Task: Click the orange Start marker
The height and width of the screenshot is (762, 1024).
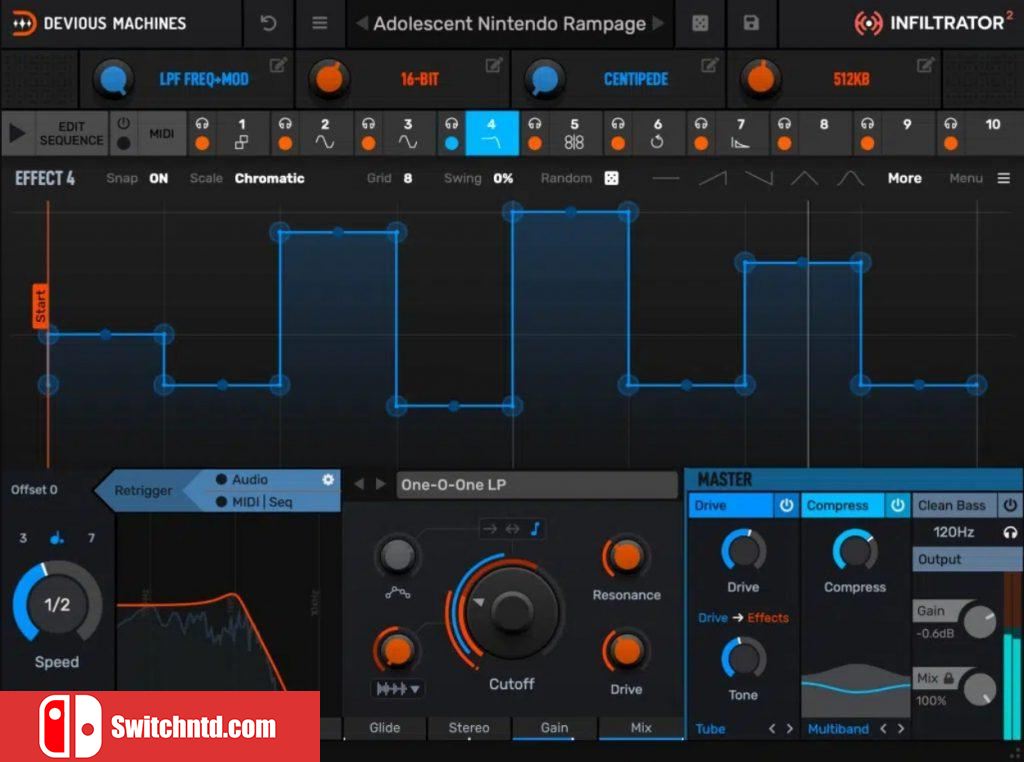Action: point(40,306)
